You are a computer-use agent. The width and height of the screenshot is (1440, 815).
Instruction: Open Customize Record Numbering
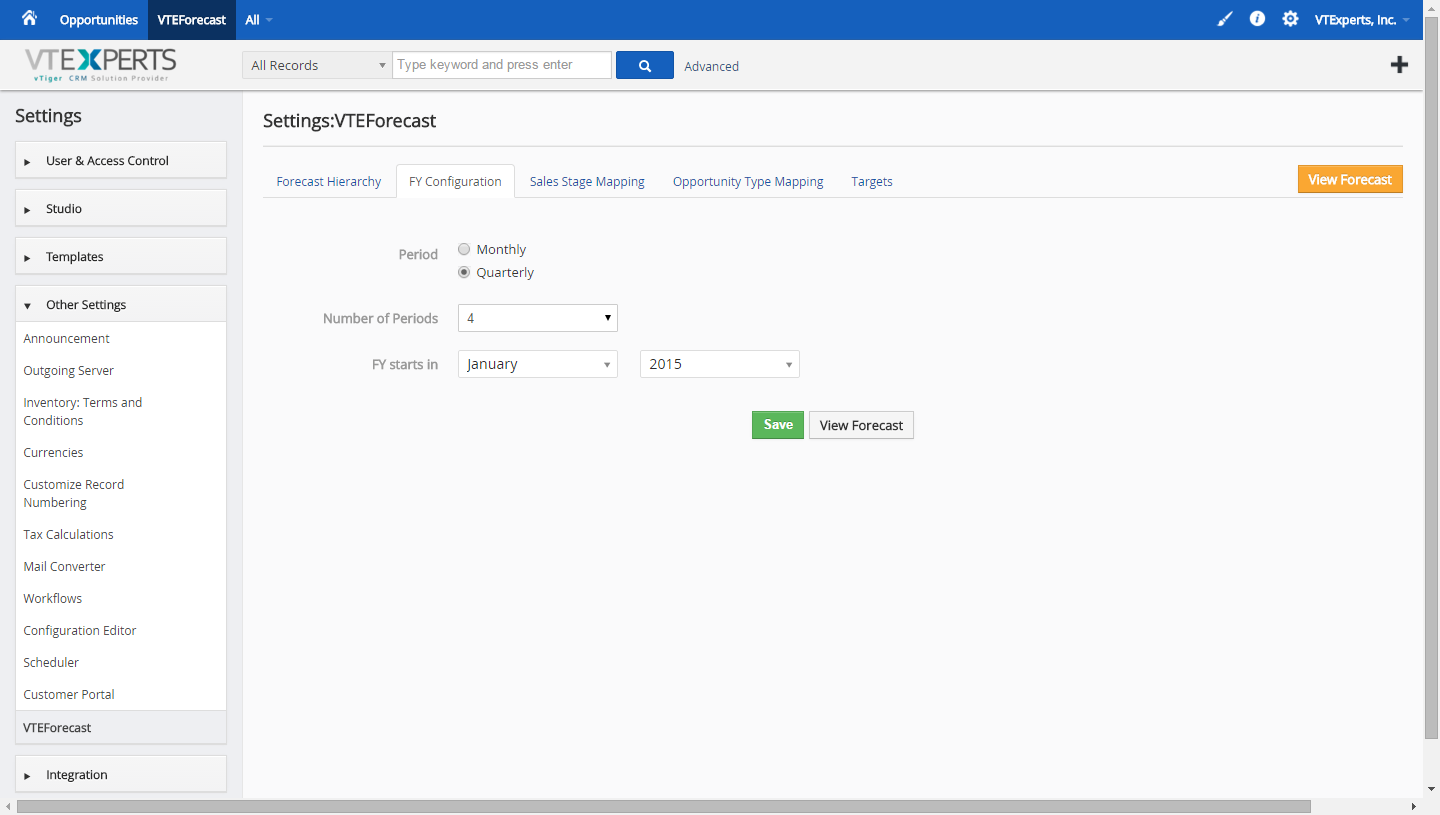[74, 493]
